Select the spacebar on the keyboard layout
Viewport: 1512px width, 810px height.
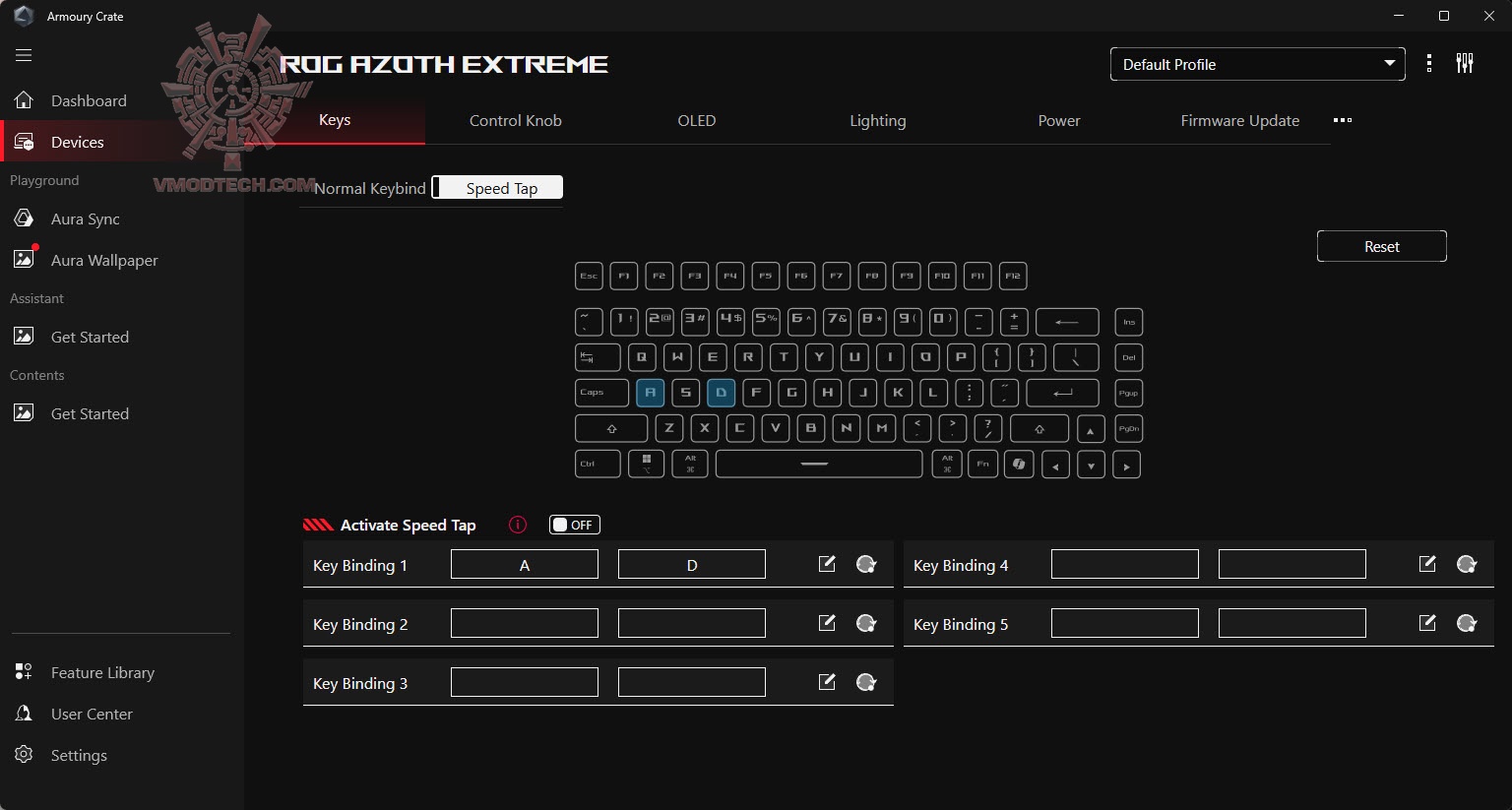[819, 464]
